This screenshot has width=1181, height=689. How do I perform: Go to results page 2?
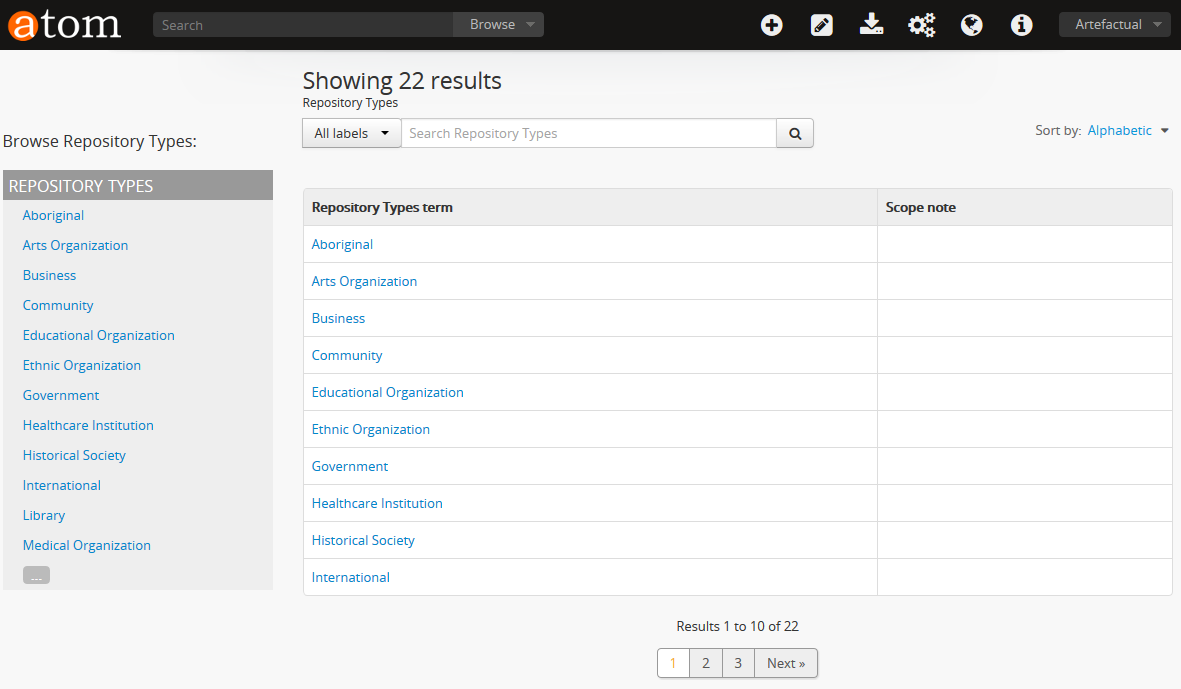coord(705,663)
